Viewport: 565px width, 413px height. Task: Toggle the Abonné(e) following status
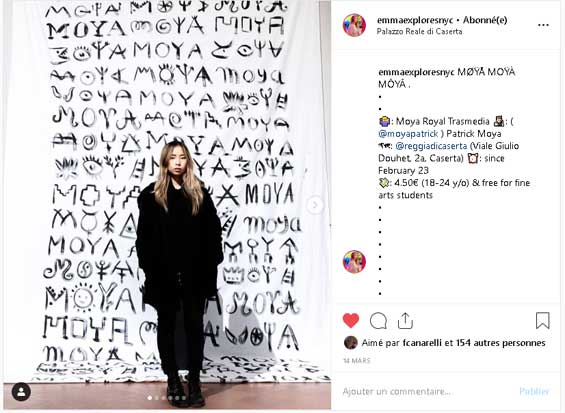(x=485, y=20)
